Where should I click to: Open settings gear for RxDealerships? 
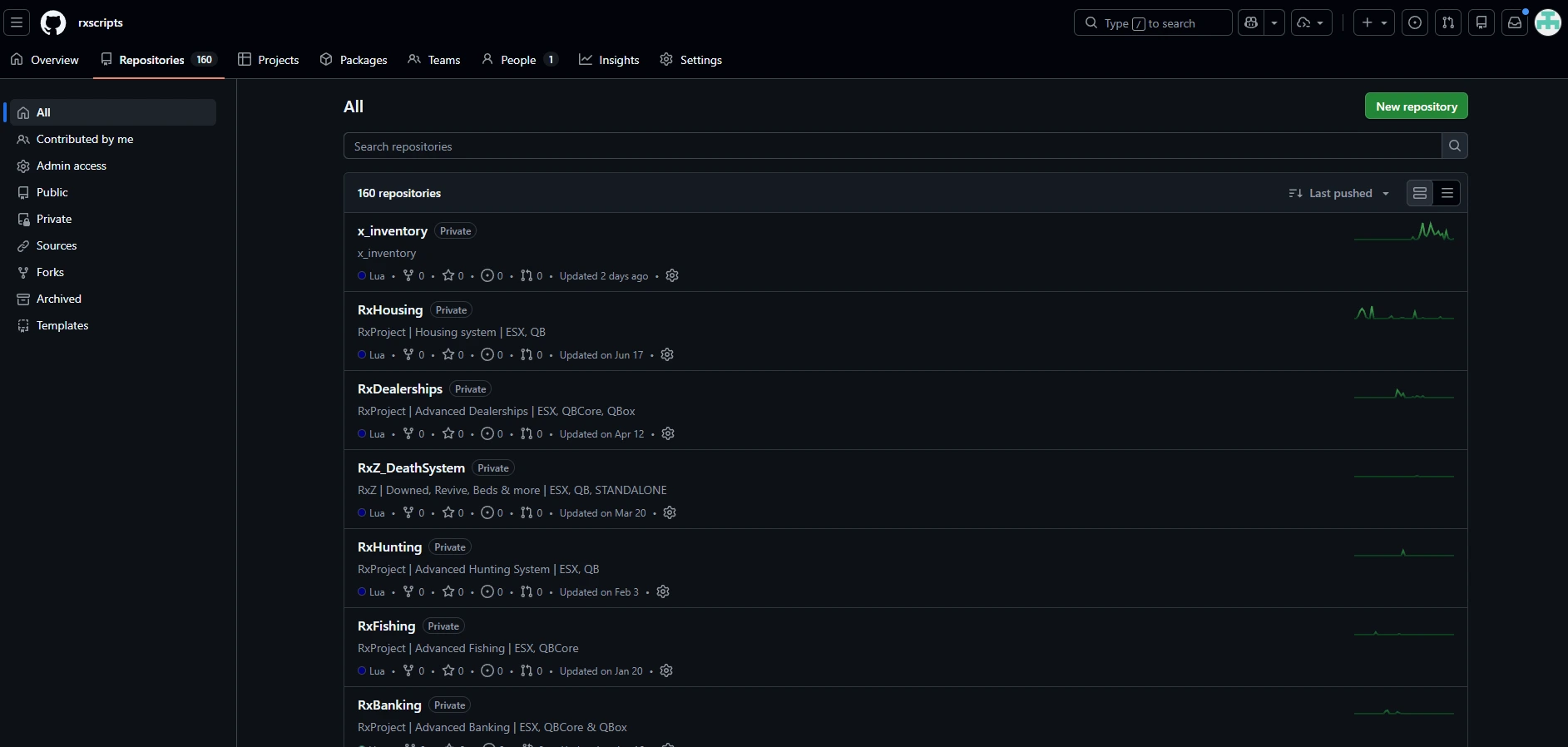point(668,433)
